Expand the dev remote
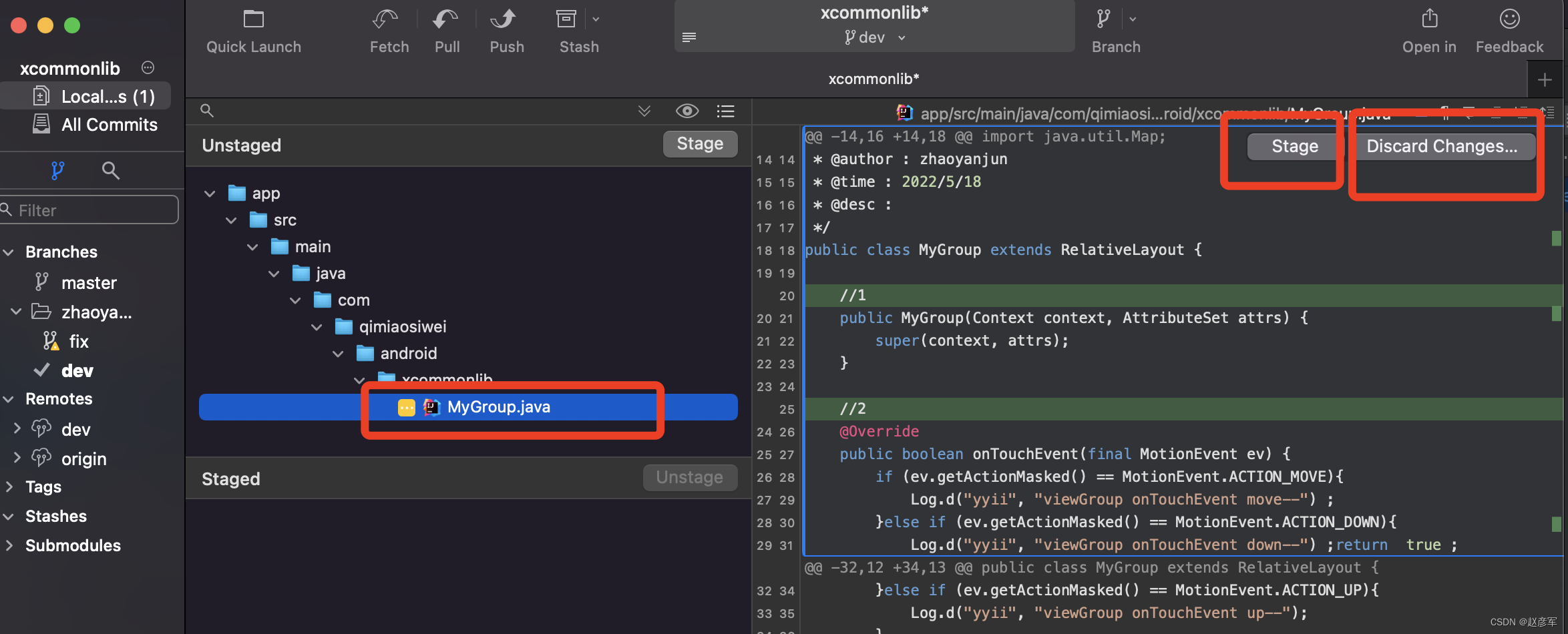This screenshot has width=1568, height=634. (17, 428)
